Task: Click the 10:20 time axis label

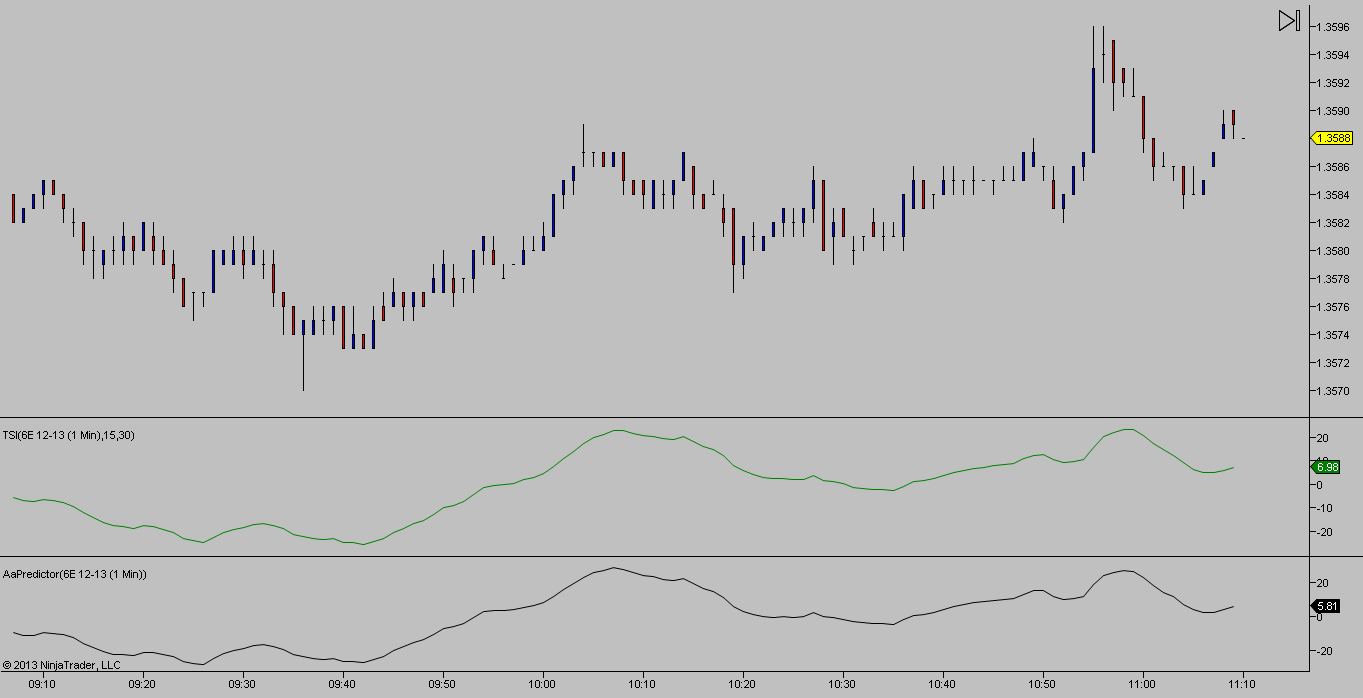Action: pyautogui.click(x=742, y=684)
